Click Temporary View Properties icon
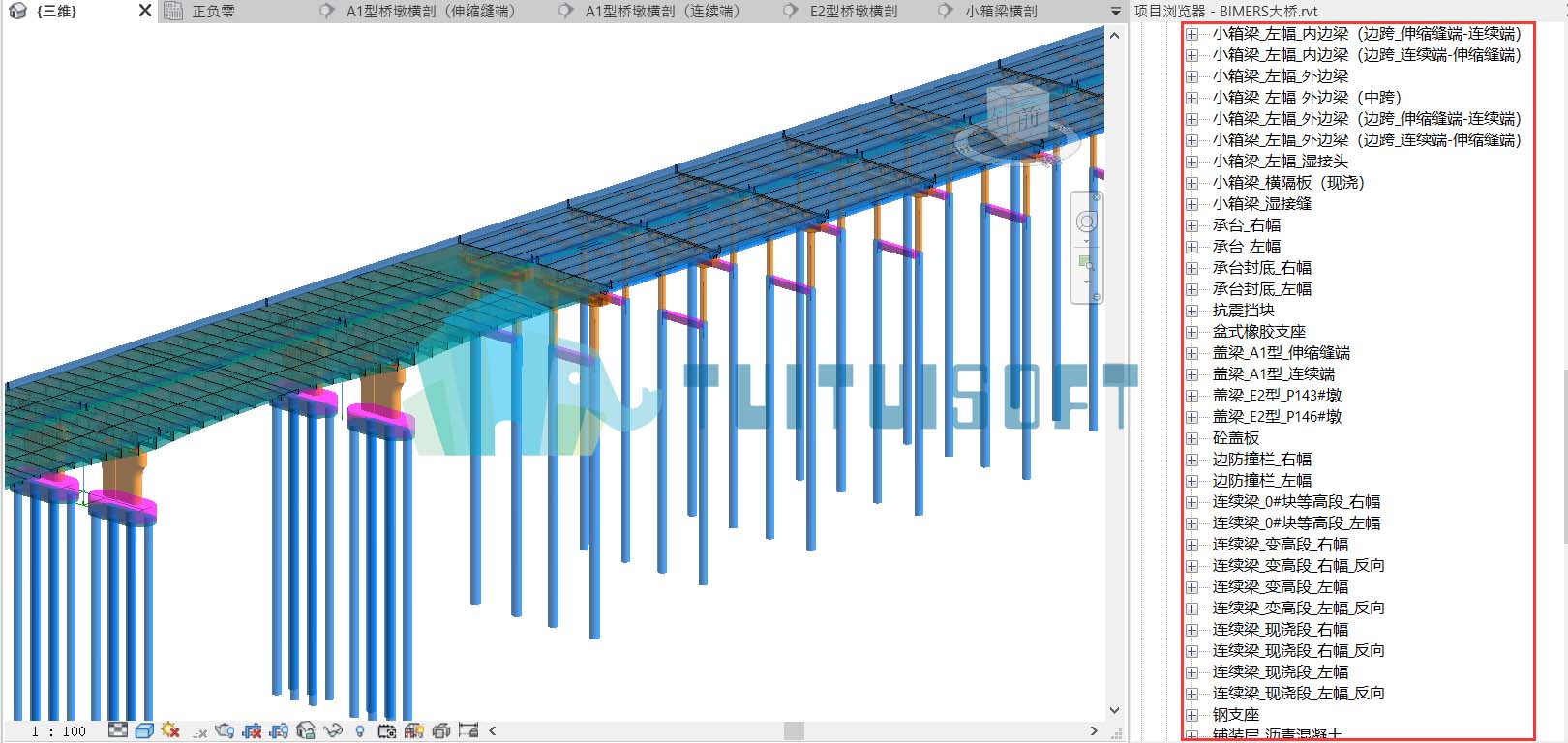The width and height of the screenshot is (1568, 743). click(x=387, y=730)
